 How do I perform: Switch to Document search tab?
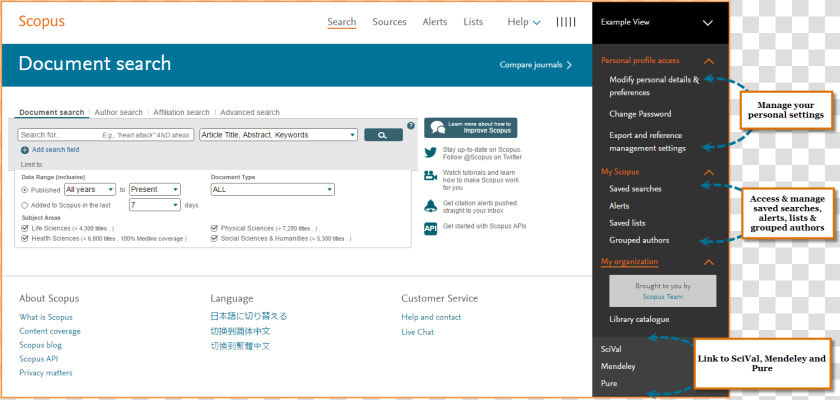(51, 112)
